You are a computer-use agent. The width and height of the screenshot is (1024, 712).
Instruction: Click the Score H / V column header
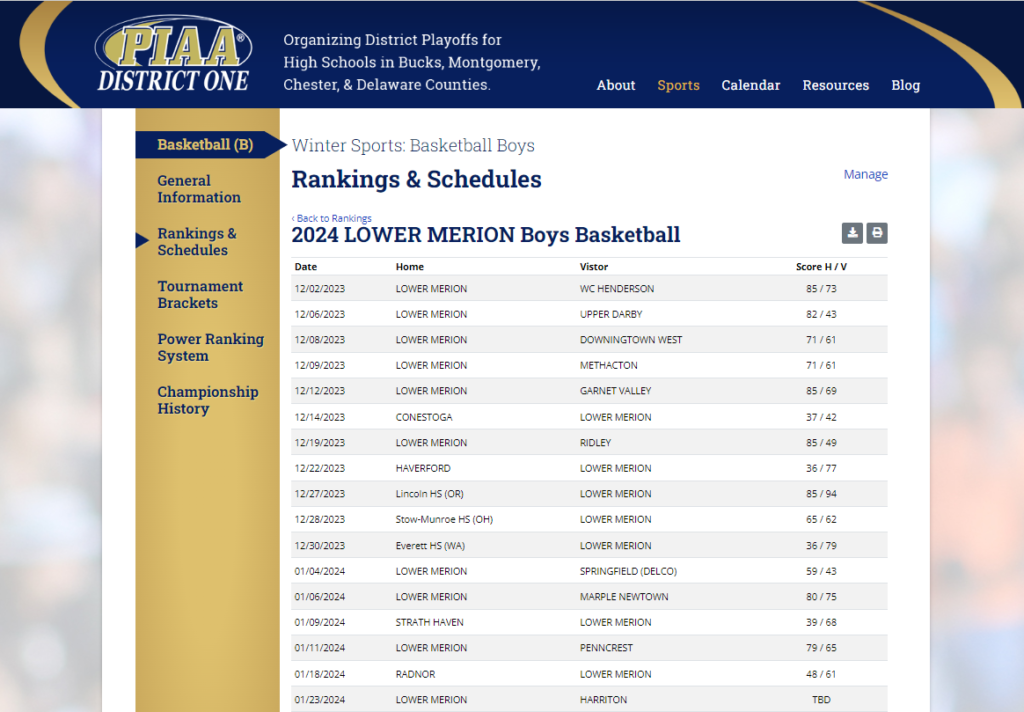[821, 267]
